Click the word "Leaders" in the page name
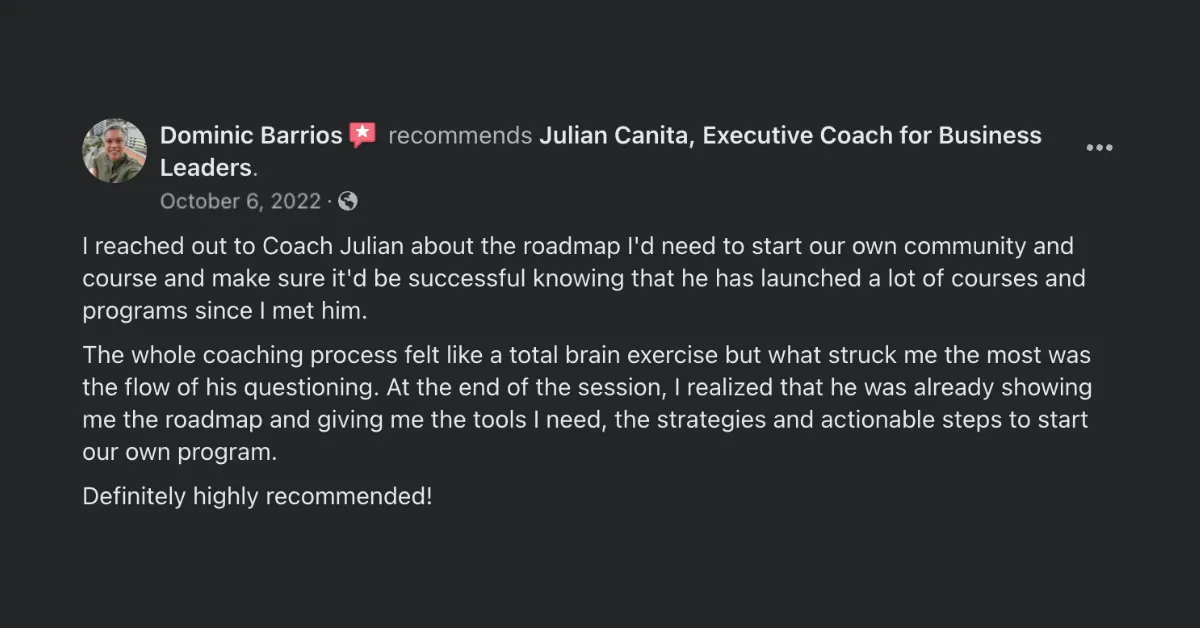 (205, 166)
